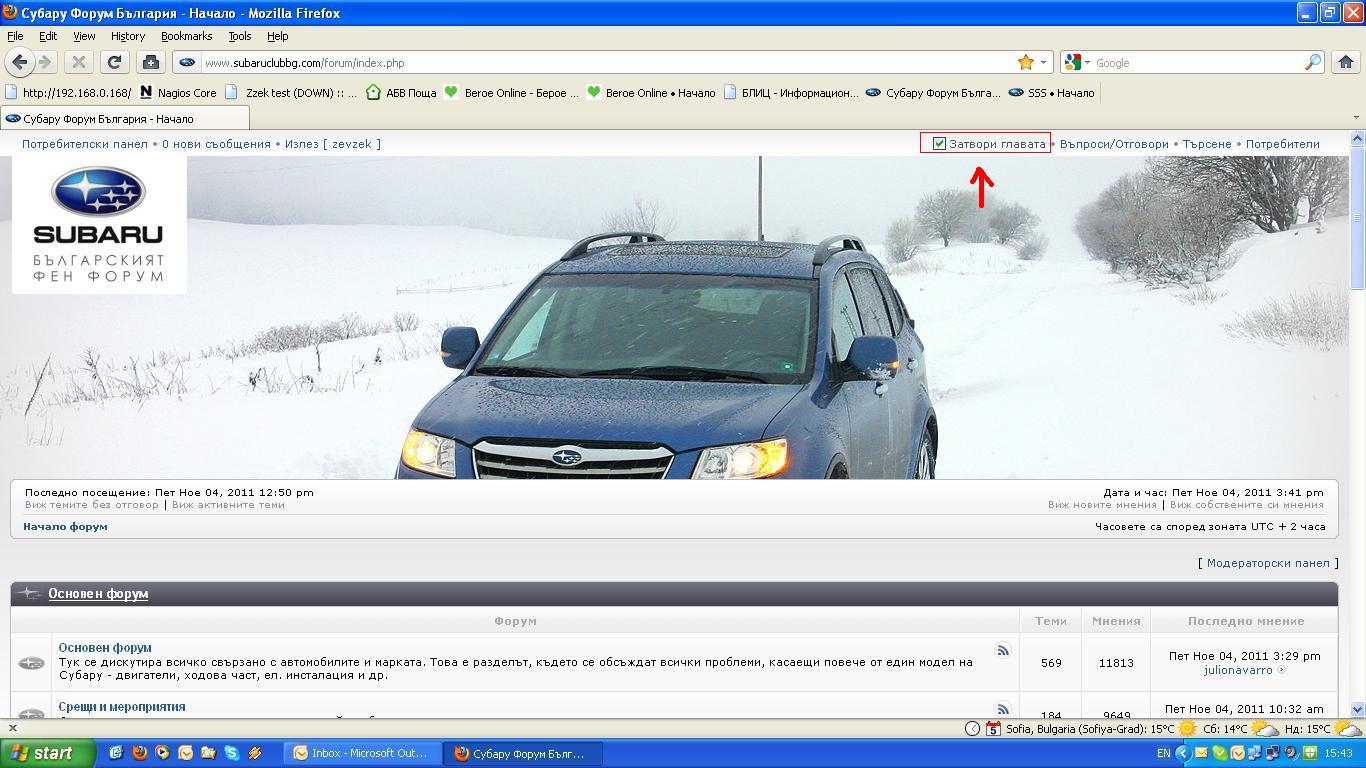Open the Виж активните теми link
This screenshot has width=1366, height=768.
(x=228, y=505)
